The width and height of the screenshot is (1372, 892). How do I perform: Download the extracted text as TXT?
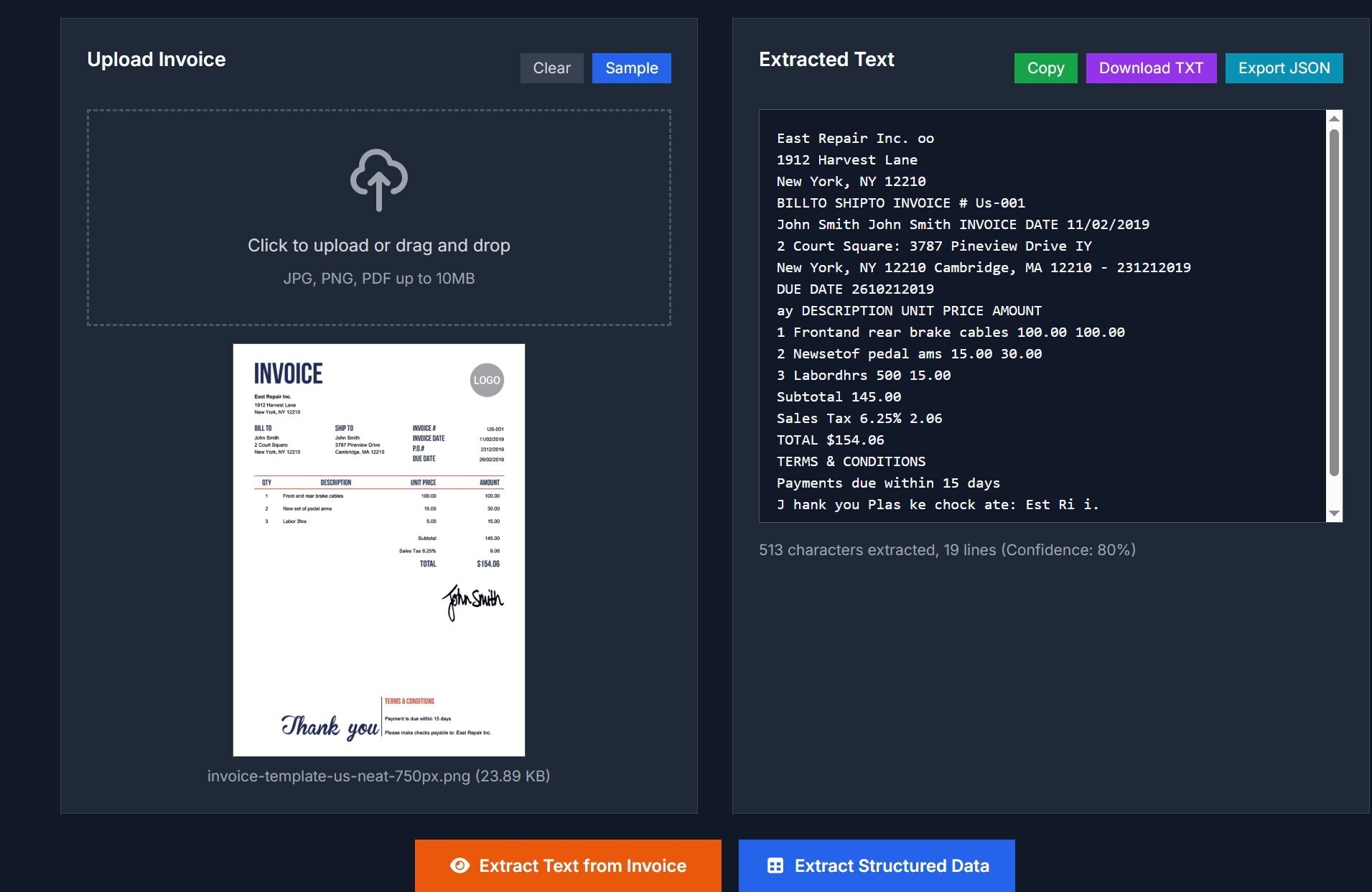click(x=1150, y=68)
